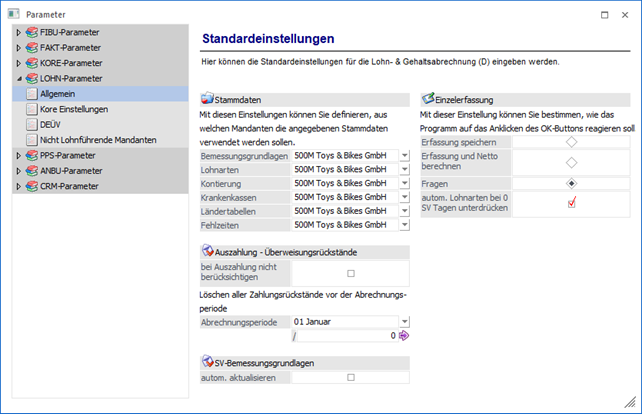
Task: Click the page icon beside DEÜV
Action: click(29, 125)
